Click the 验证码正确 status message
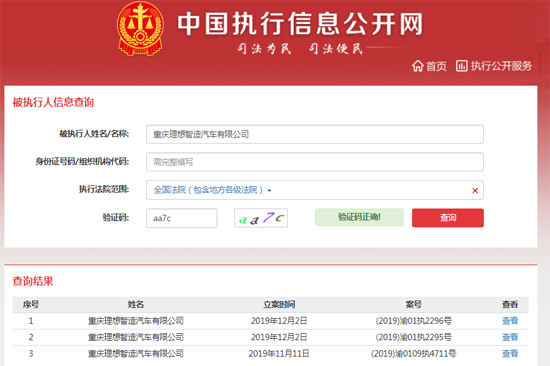Image resolution: width=550 pixels, height=366 pixels. 359,217
